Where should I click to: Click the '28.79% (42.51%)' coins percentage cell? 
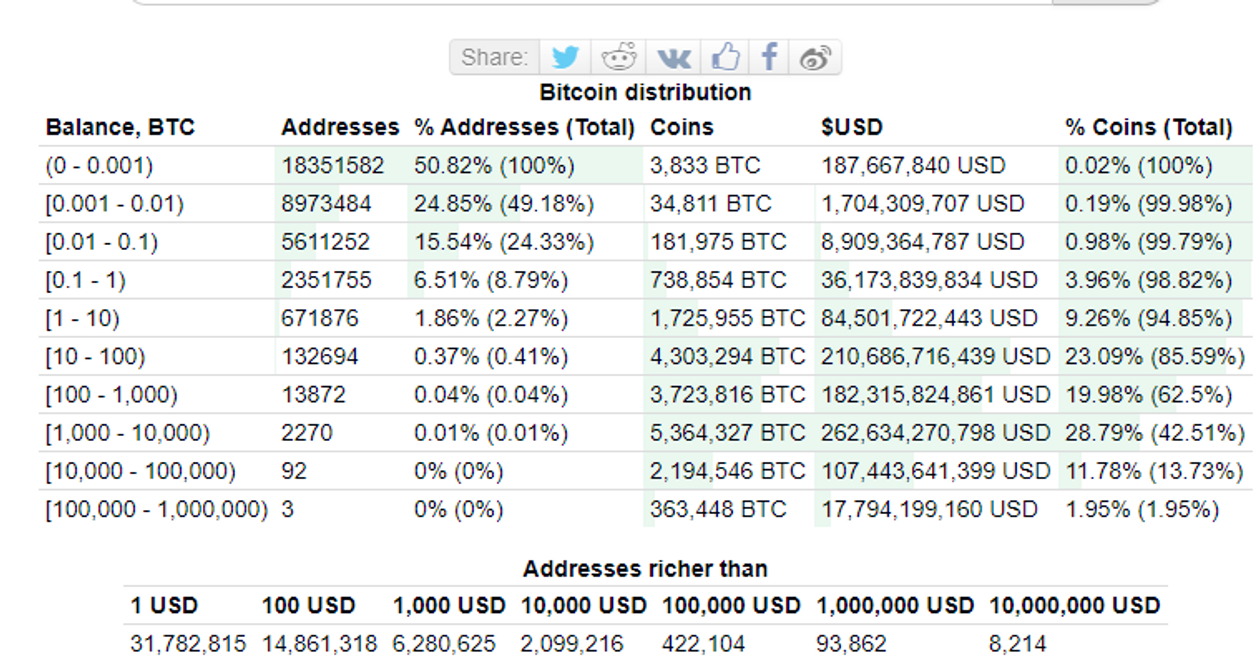click(x=1154, y=433)
